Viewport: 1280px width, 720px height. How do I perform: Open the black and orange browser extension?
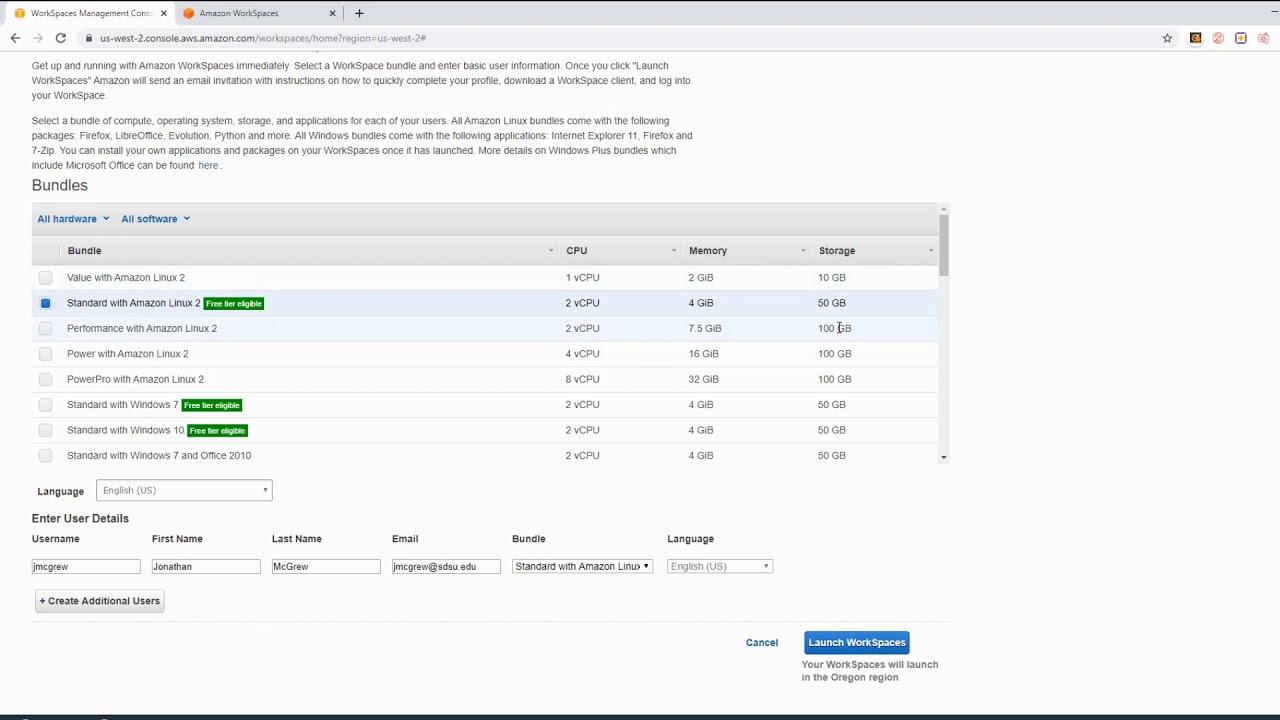pyautogui.click(x=1195, y=38)
